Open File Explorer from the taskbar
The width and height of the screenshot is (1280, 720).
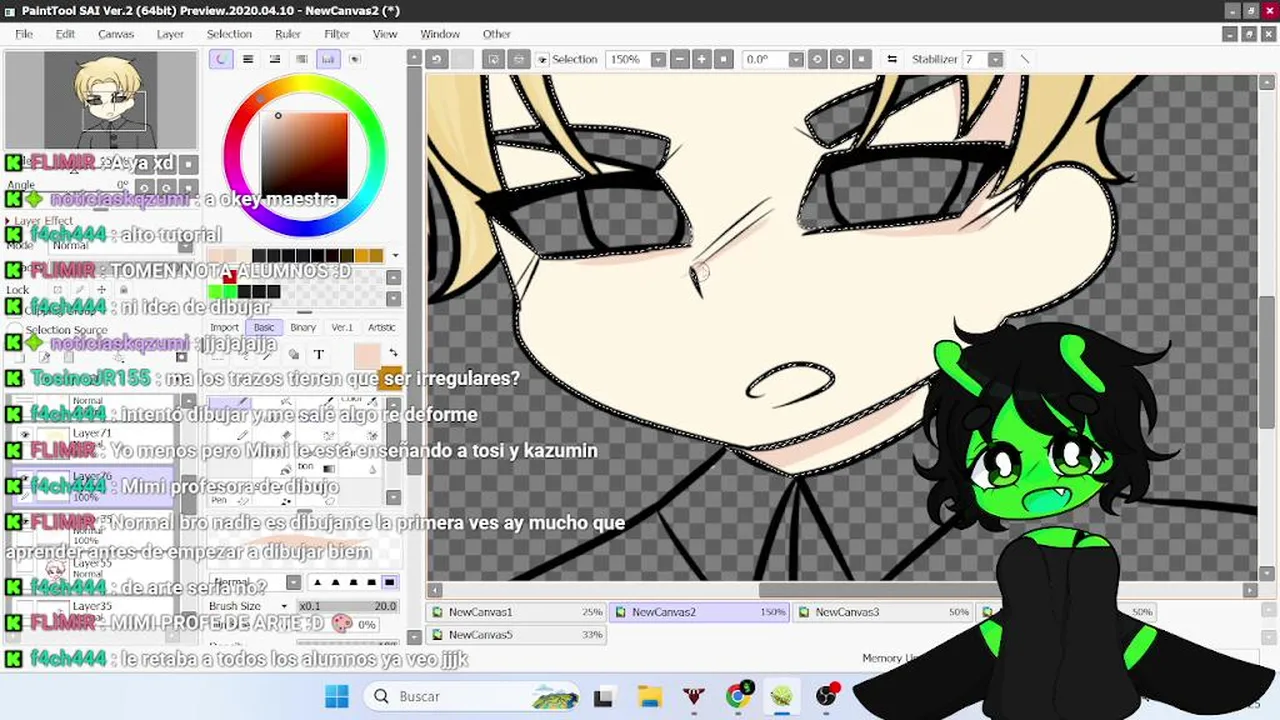[650, 696]
